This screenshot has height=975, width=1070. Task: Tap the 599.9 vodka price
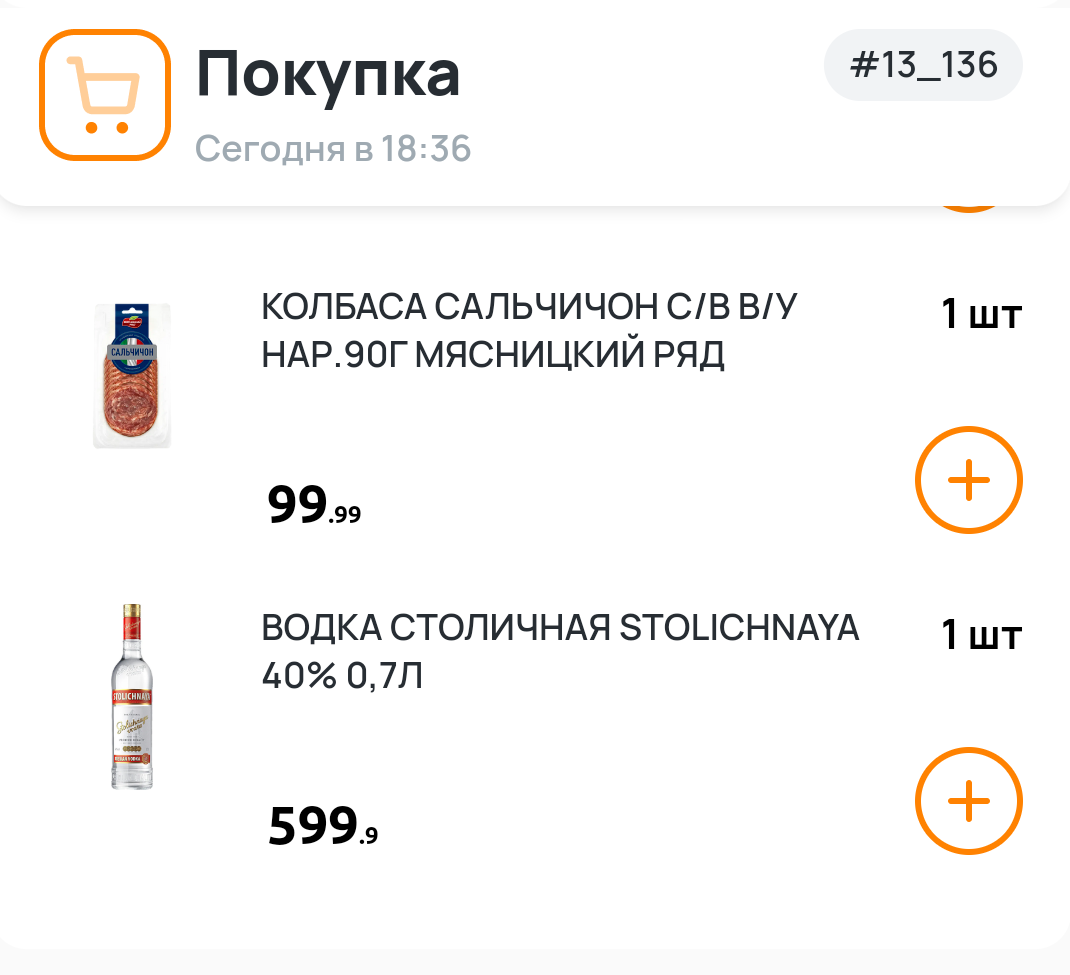(x=322, y=828)
